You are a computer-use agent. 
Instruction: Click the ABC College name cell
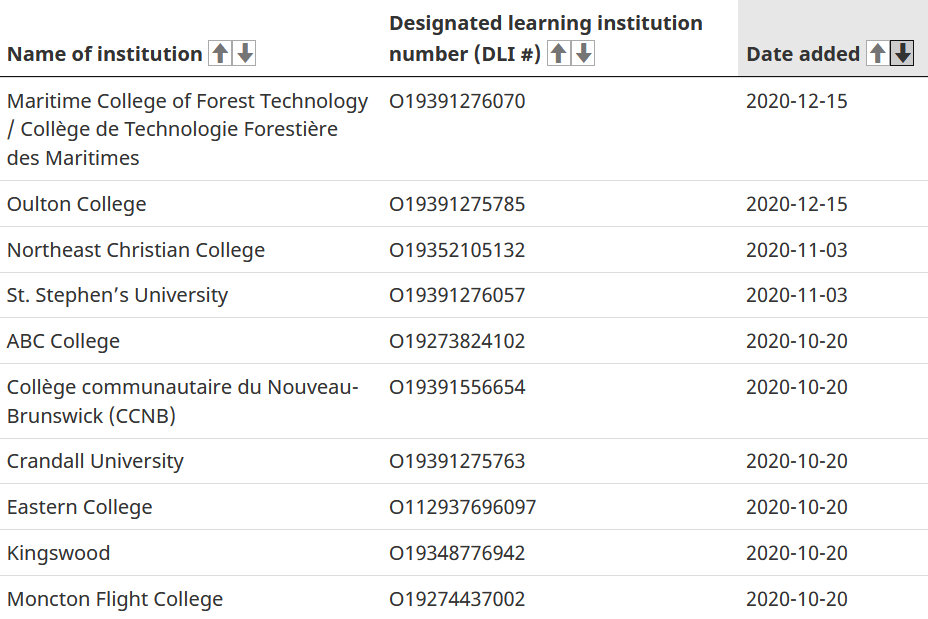coord(63,341)
